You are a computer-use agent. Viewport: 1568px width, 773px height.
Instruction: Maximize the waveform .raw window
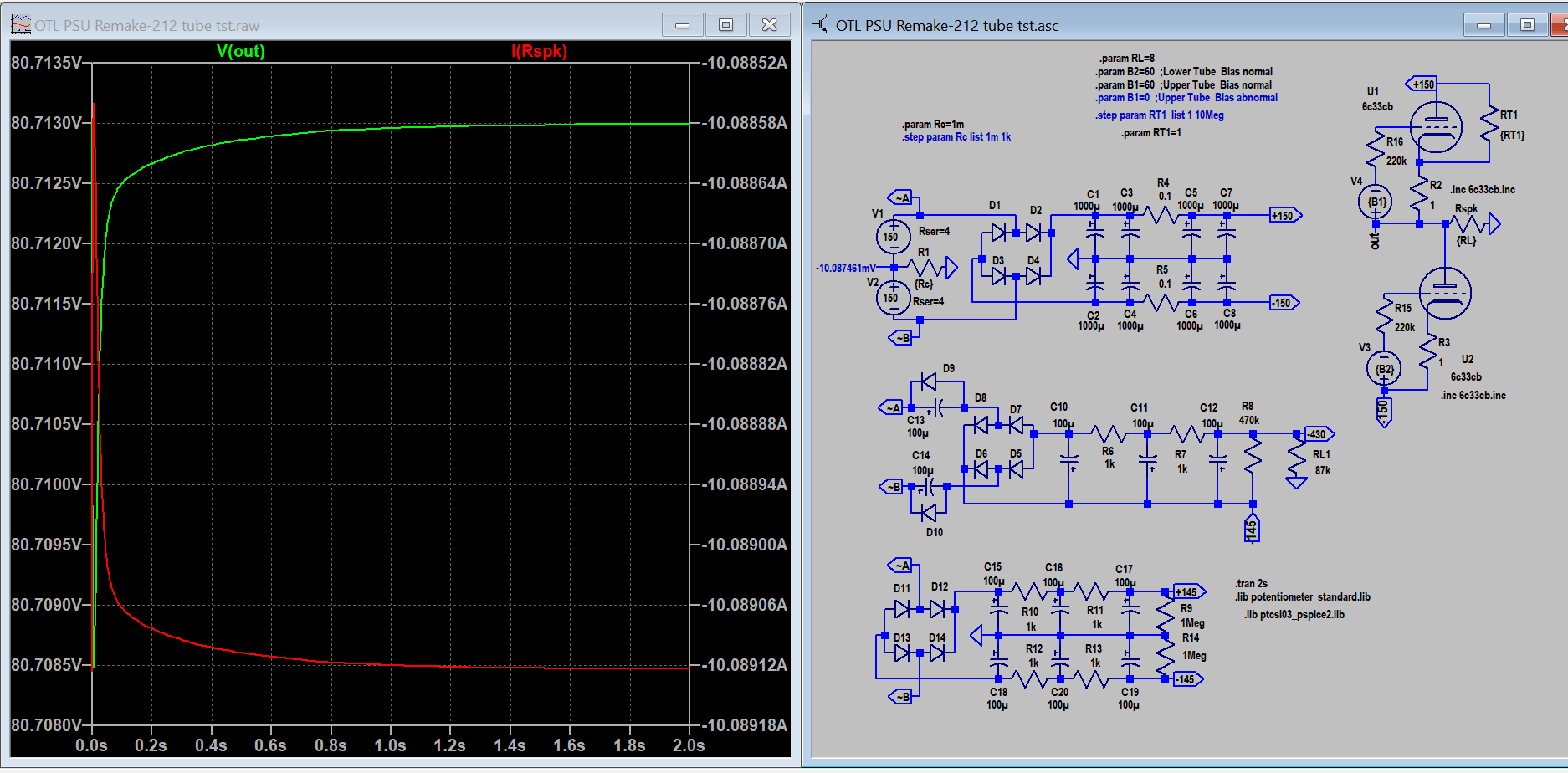coord(725,25)
